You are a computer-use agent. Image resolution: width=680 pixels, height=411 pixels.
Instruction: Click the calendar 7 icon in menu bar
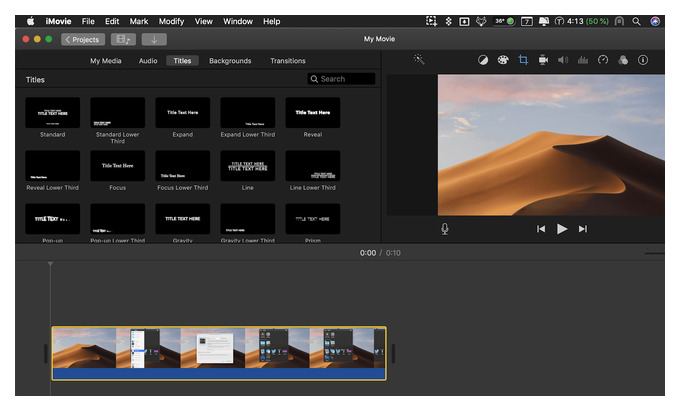[x=526, y=21]
